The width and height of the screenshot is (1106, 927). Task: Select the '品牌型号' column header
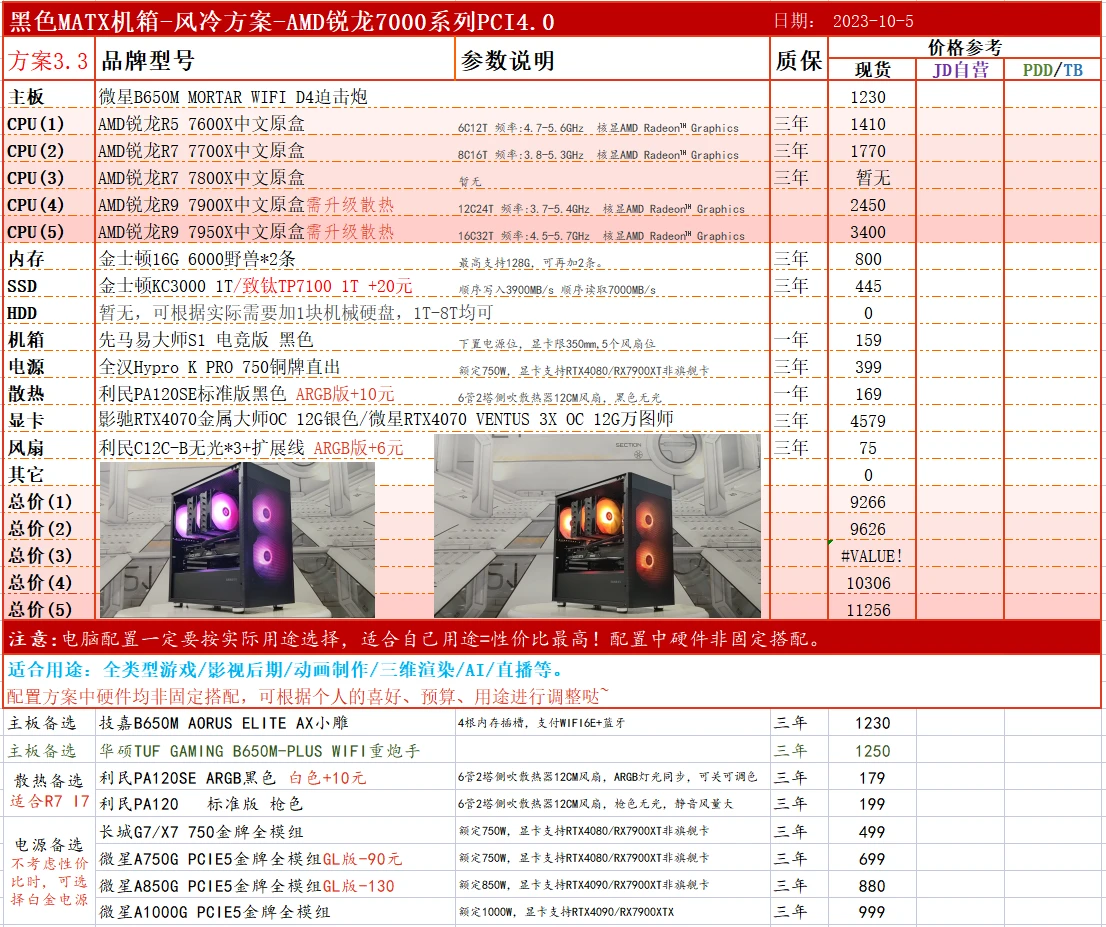tap(147, 61)
